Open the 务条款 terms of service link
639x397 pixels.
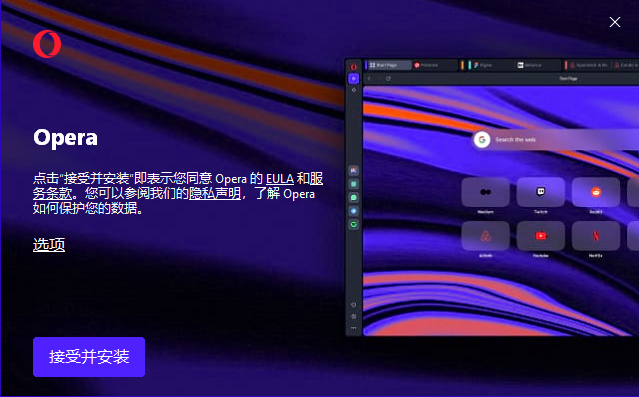click(x=53, y=193)
